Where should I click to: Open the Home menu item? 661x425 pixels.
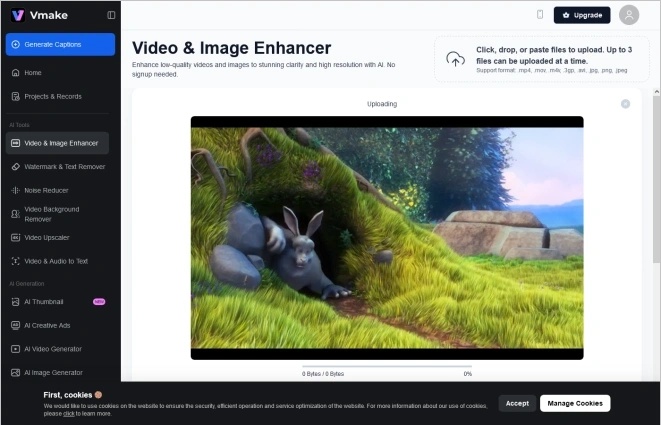57,73
